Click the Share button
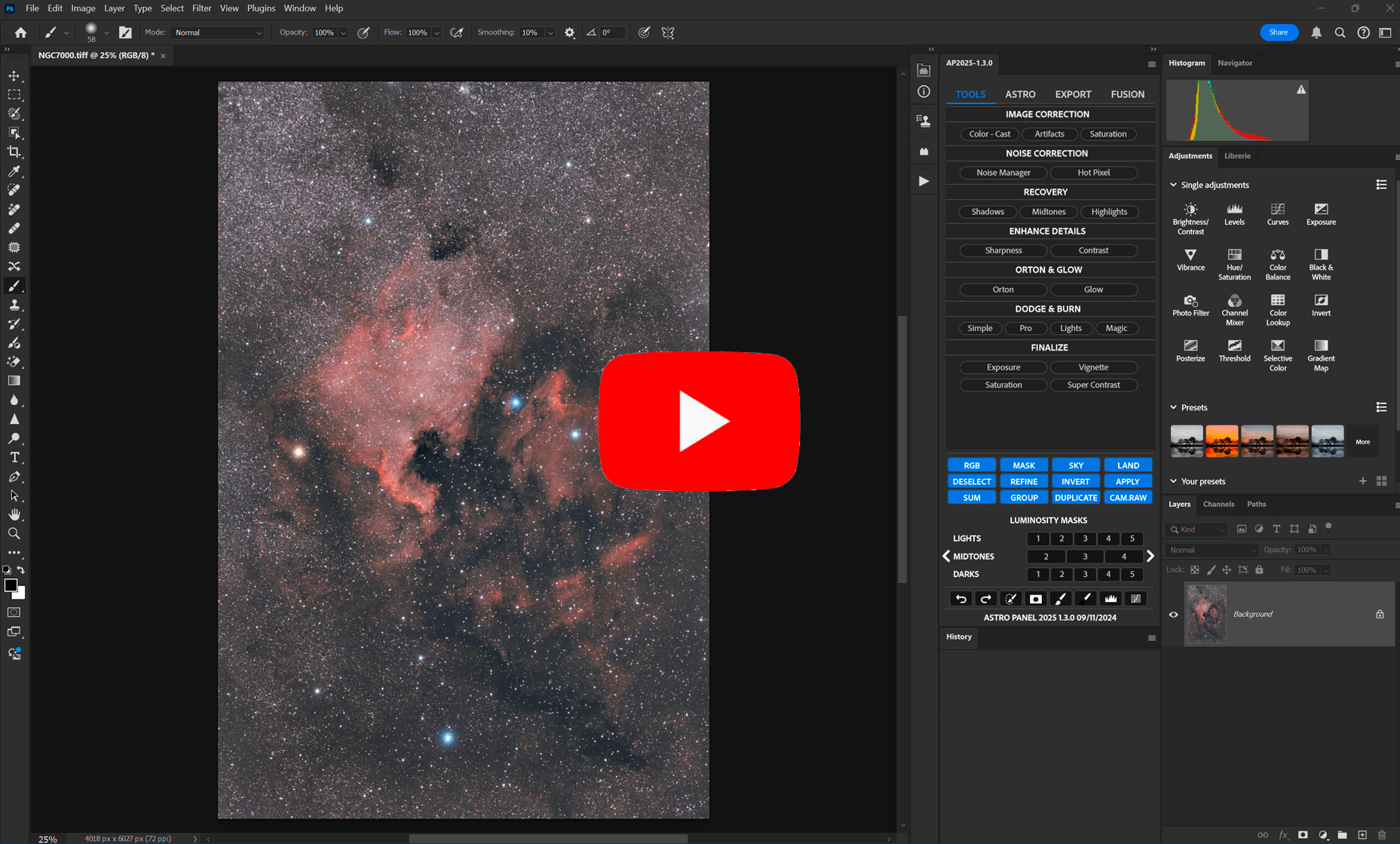The height and width of the screenshot is (844, 1400). click(x=1279, y=32)
